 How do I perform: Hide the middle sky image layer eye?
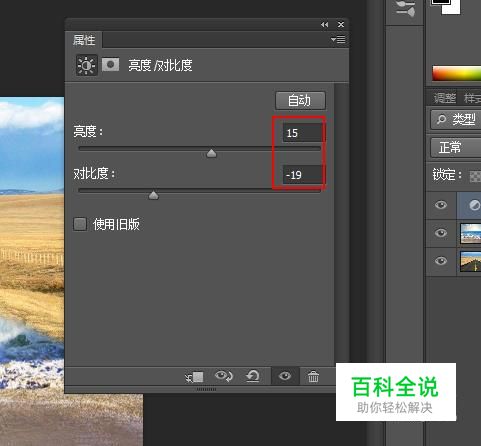tap(441, 232)
